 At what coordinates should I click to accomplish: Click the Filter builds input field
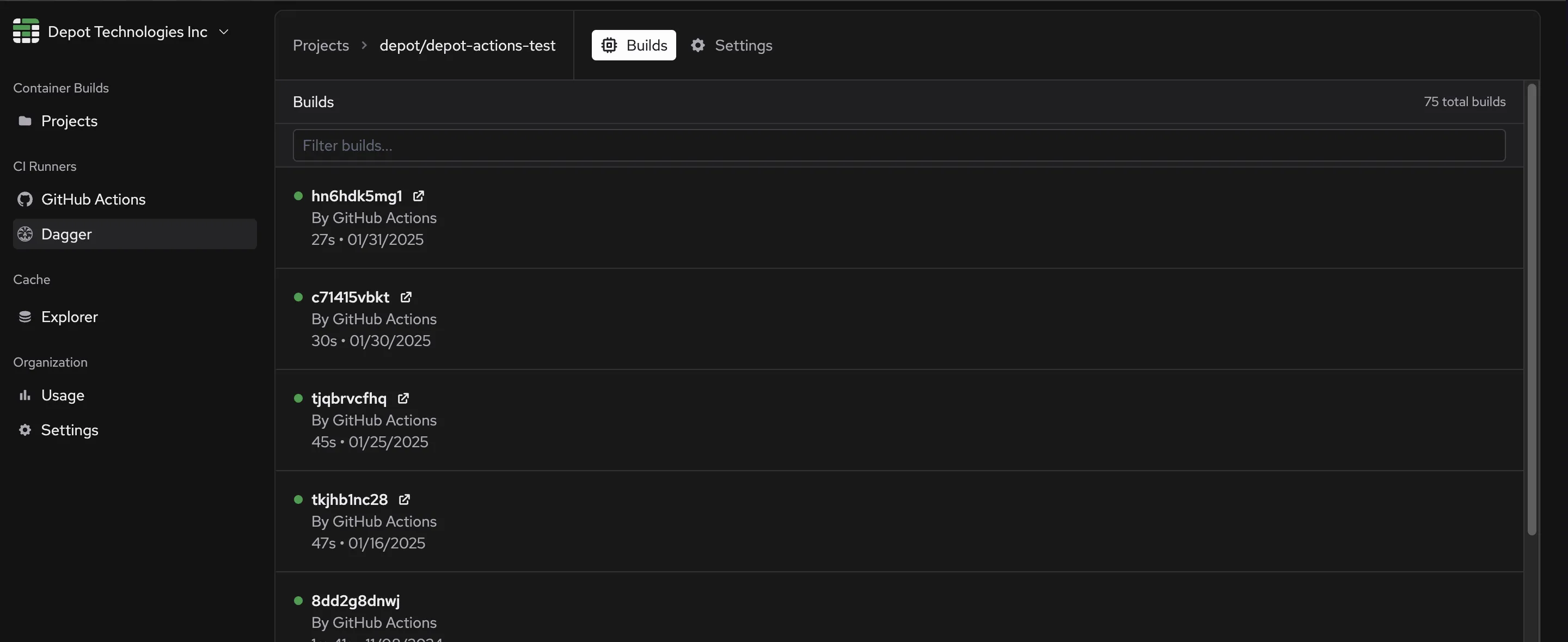[898, 145]
